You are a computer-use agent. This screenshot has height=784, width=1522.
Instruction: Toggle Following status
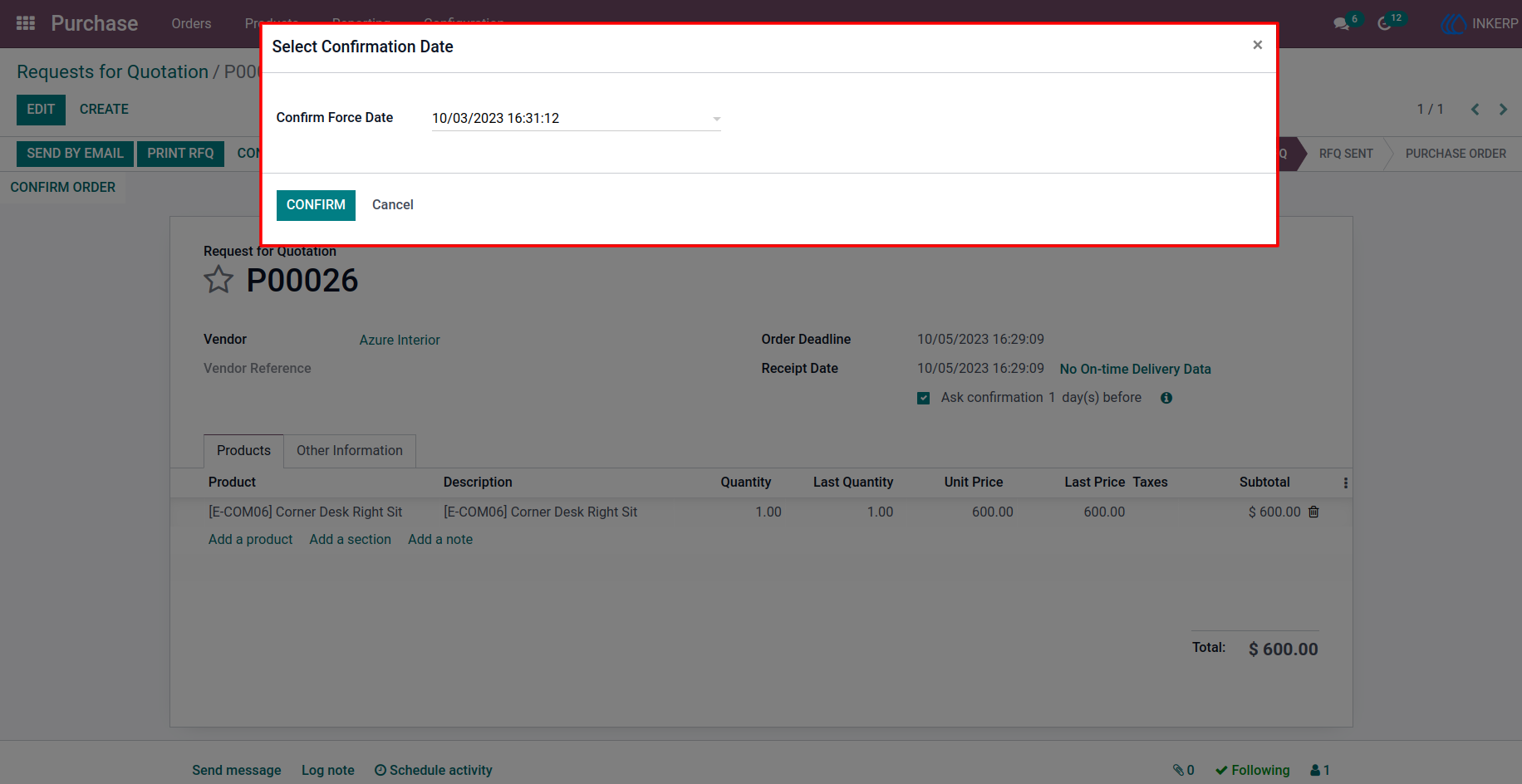coord(1252,770)
